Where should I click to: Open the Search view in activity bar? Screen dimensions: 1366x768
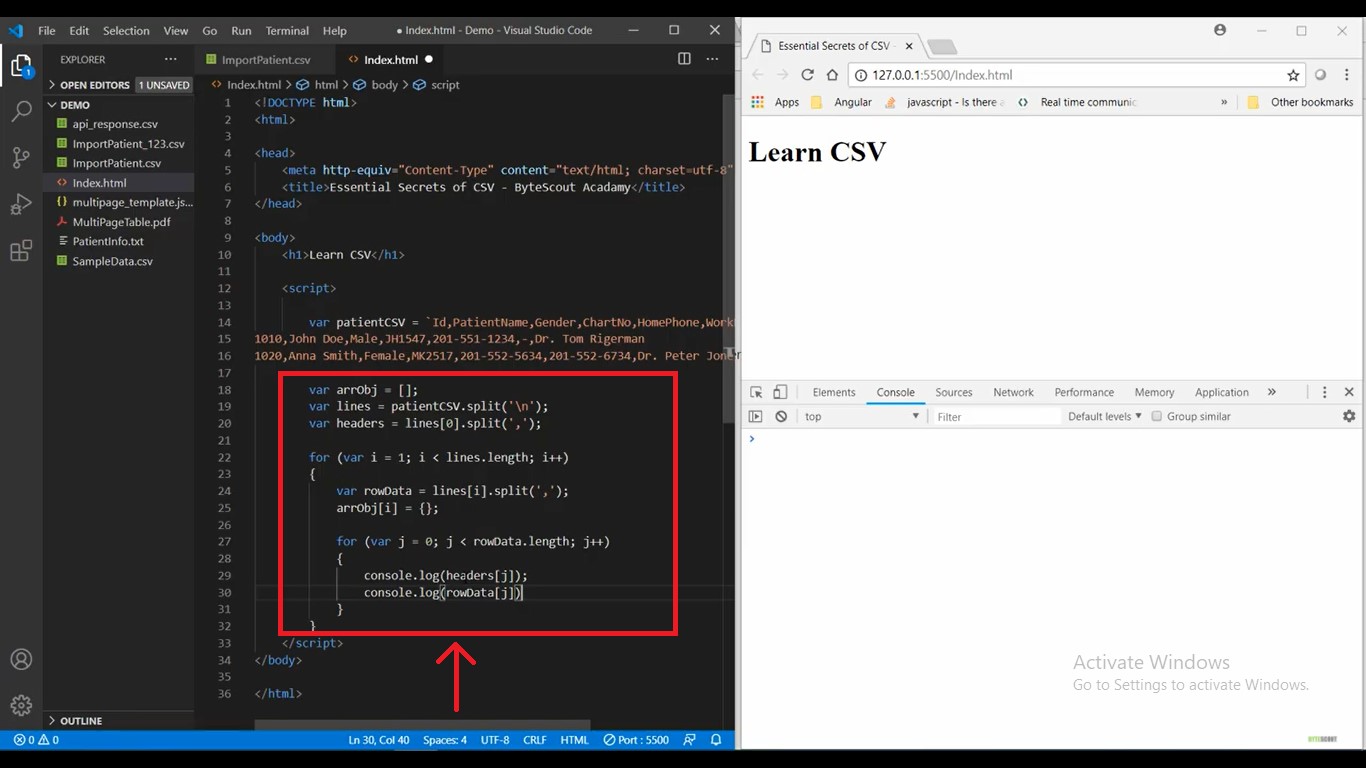coord(21,111)
